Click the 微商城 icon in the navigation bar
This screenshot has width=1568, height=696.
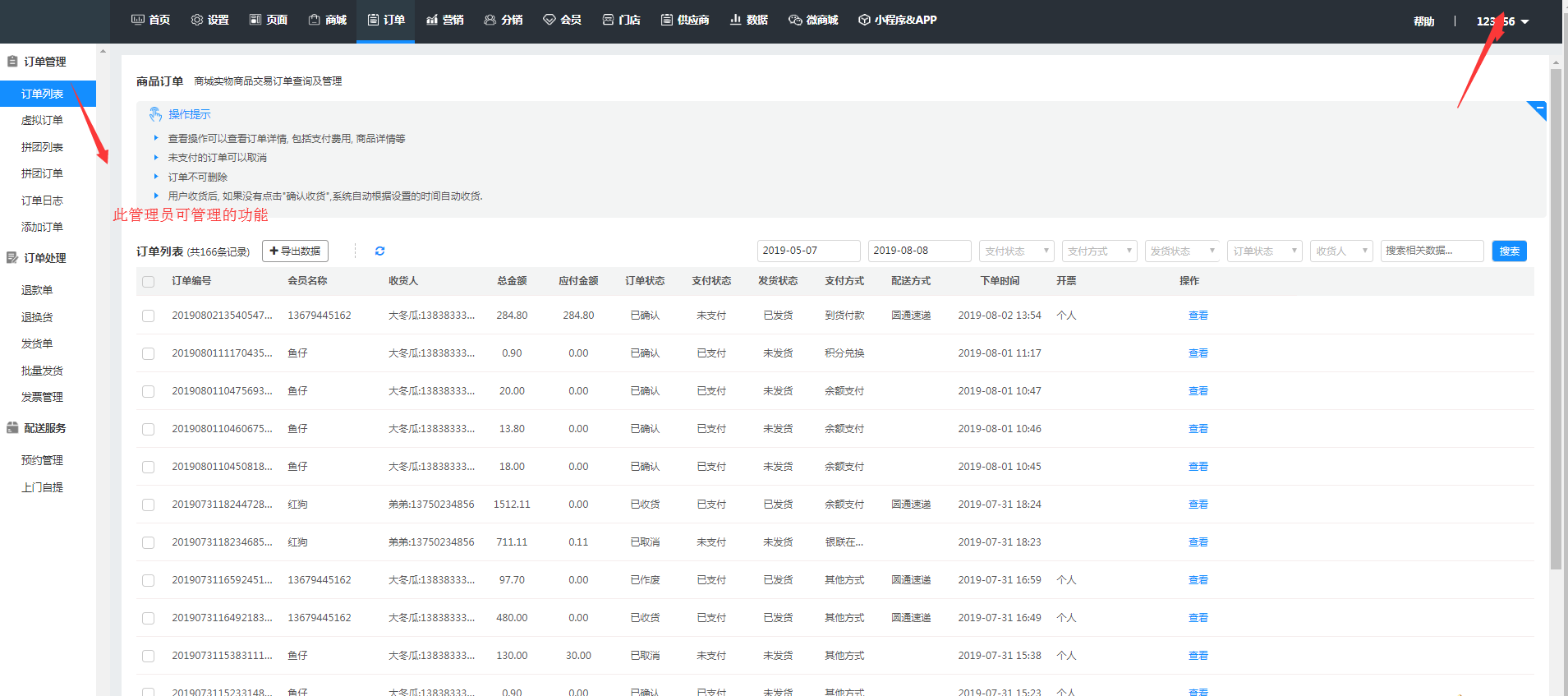795,20
